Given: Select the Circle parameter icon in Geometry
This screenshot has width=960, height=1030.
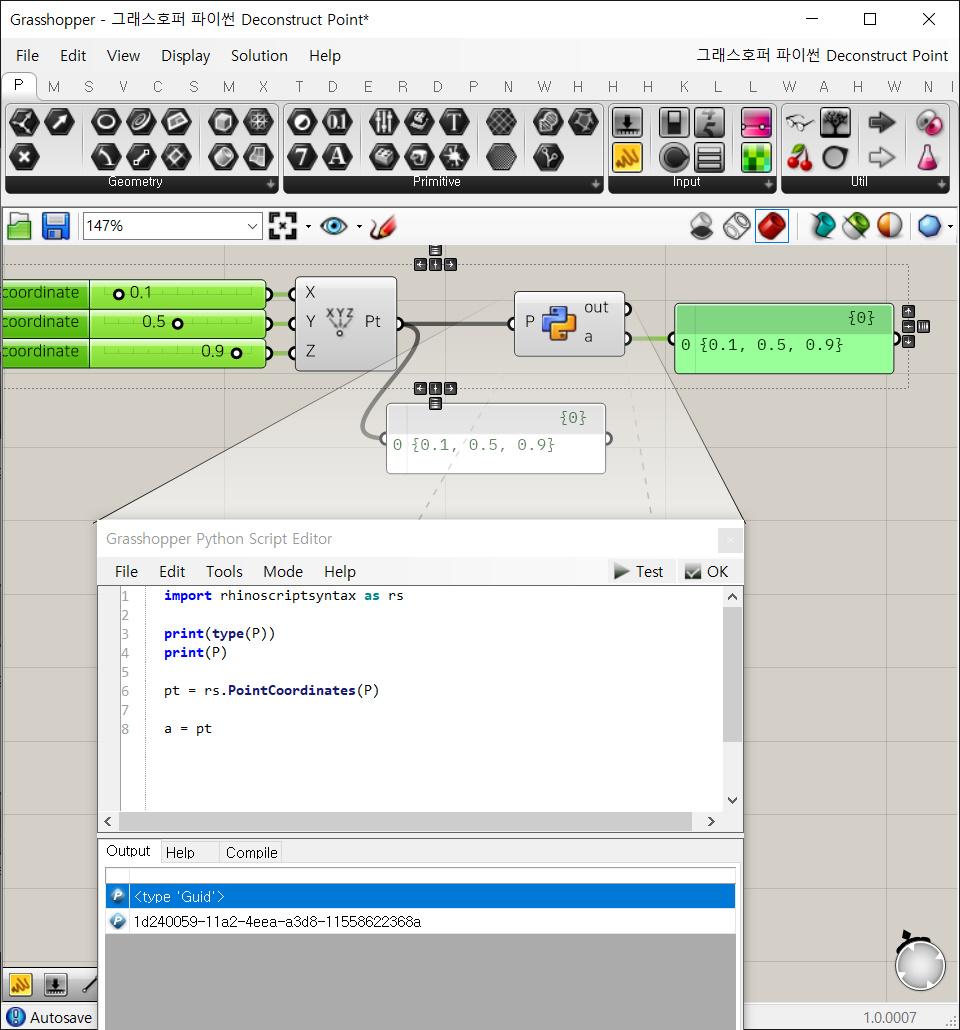Looking at the screenshot, I should [106, 122].
